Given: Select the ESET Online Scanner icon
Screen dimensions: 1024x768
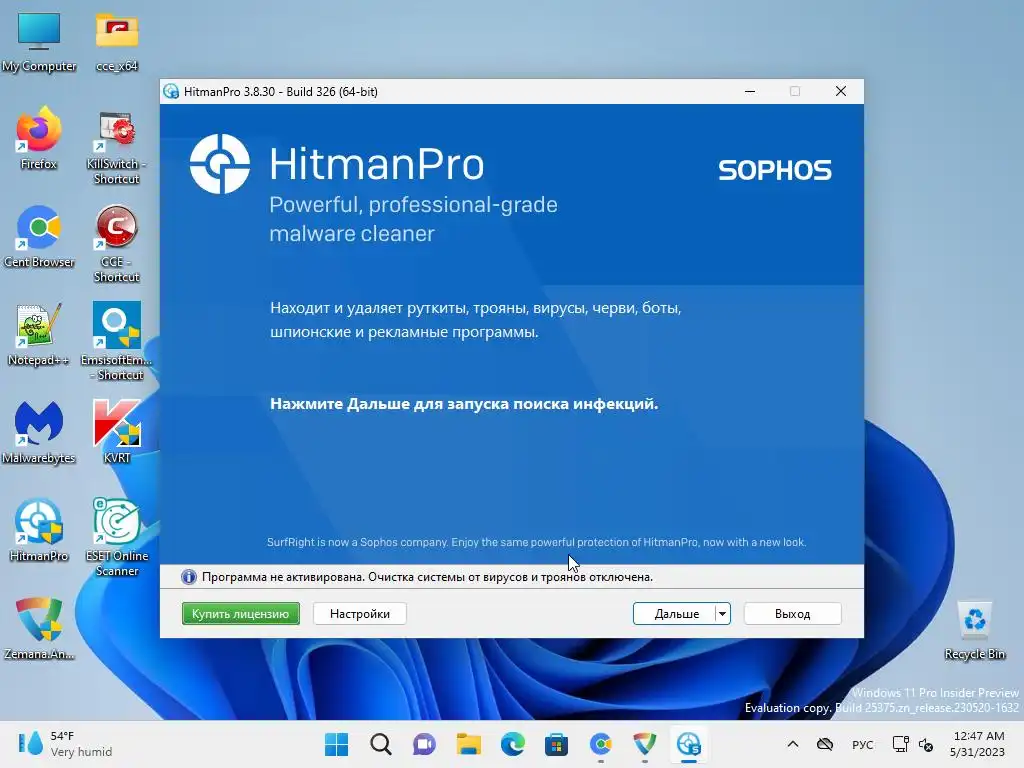Looking at the screenshot, I should point(117,537).
